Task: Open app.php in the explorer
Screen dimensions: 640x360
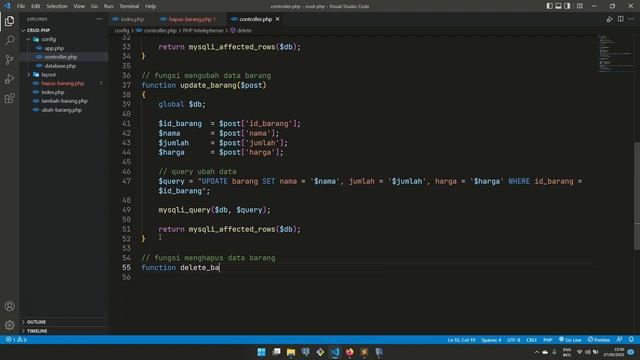Action: tap(54, 48)
